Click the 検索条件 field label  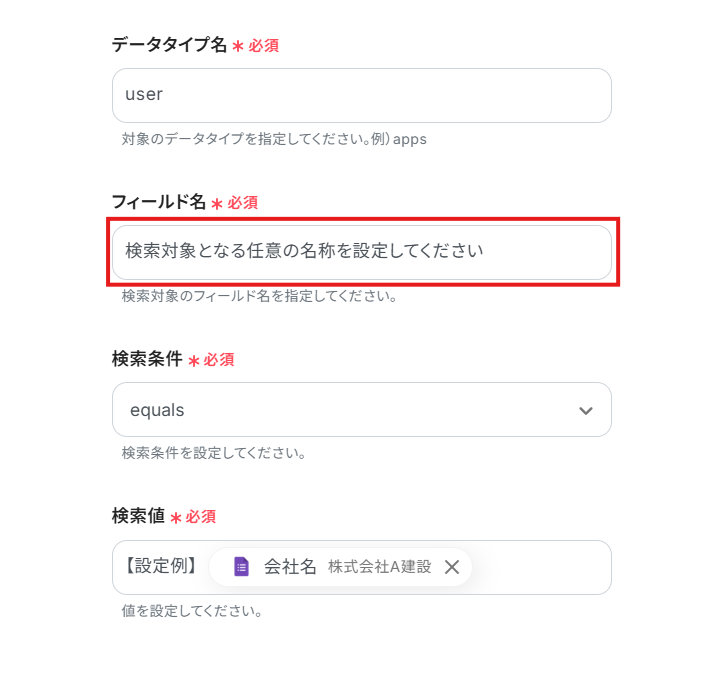point(147,359)
